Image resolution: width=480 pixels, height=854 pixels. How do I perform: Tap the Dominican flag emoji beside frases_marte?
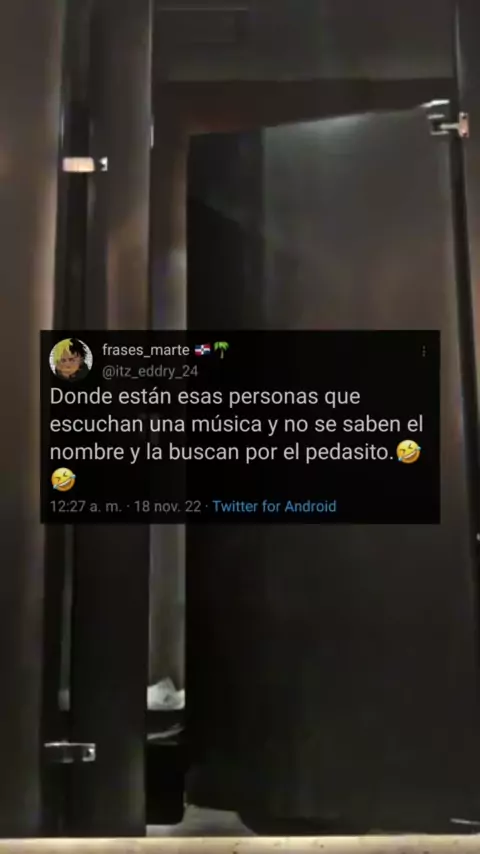[x=202, y=350]
